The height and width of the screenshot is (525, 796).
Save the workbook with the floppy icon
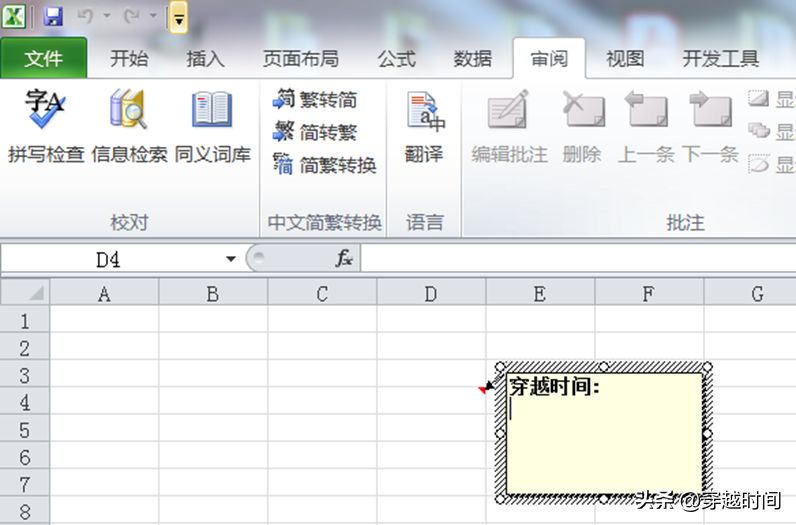[x=53, y=16]
